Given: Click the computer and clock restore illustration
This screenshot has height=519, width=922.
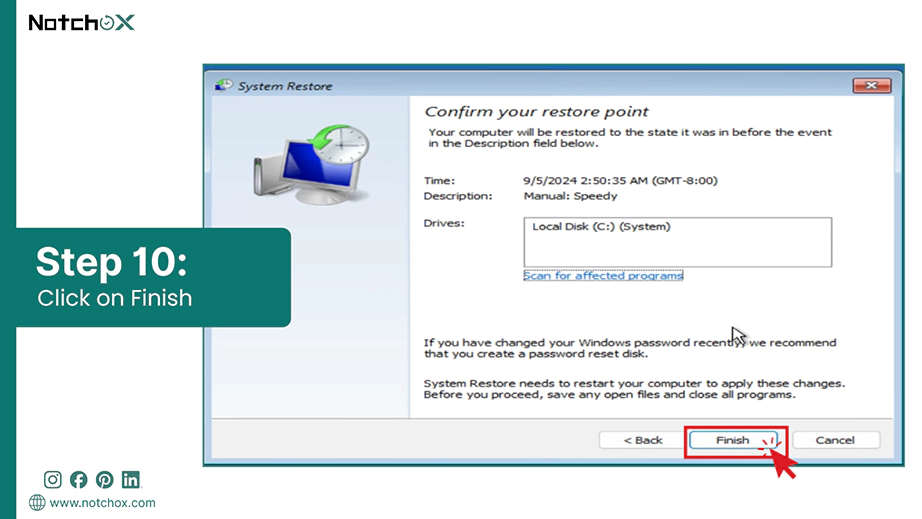Looking at the screenshot, I should tap(312, 164).
